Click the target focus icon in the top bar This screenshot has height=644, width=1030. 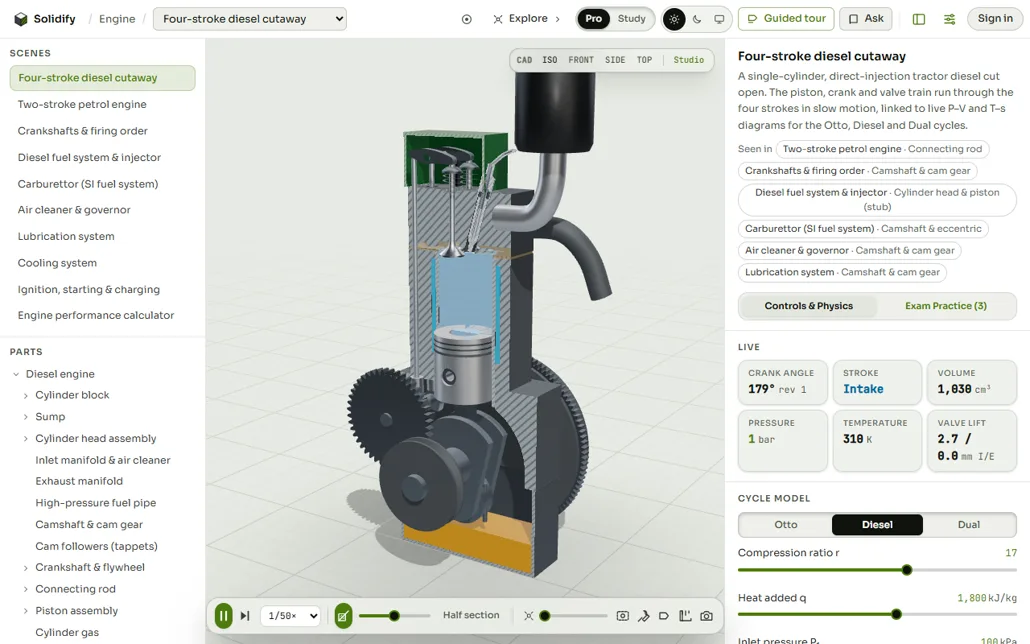coord(466,19)
